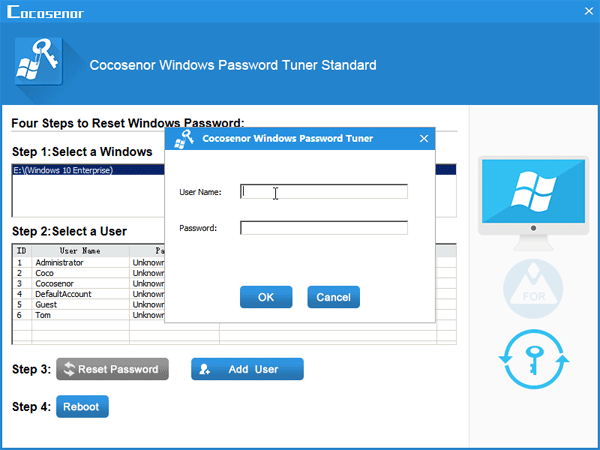Image resolution: width=600 pixels, height=450 pixels.
Task: Click the faded FOR circle icon
Action: click(533, 289)
